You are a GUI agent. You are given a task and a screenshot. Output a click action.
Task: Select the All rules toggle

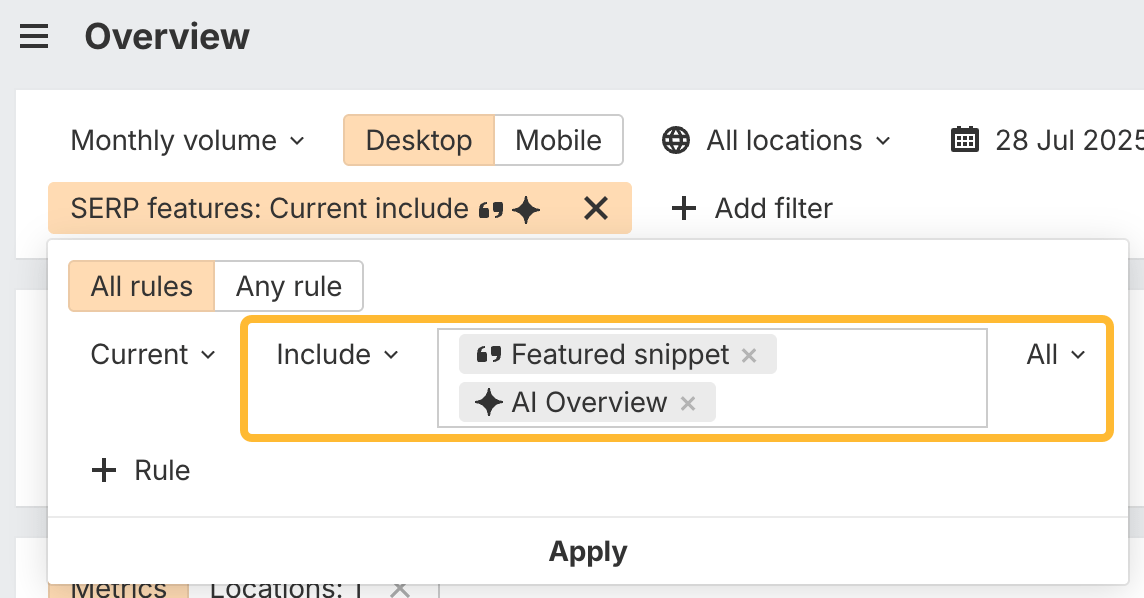[141, 287]
